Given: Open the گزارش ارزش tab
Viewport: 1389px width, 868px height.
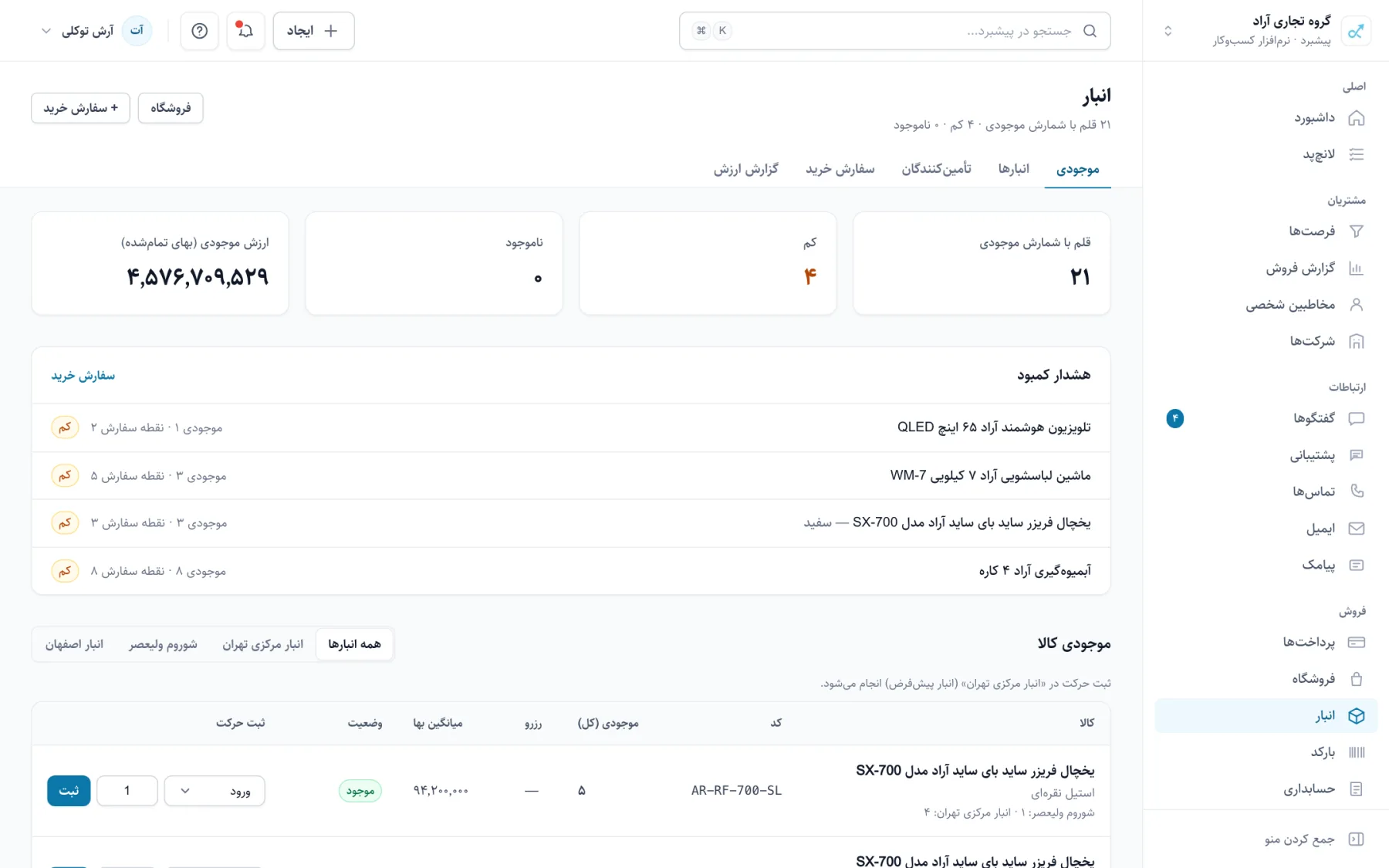Looking at the screenshot, I should click(746, 169).
